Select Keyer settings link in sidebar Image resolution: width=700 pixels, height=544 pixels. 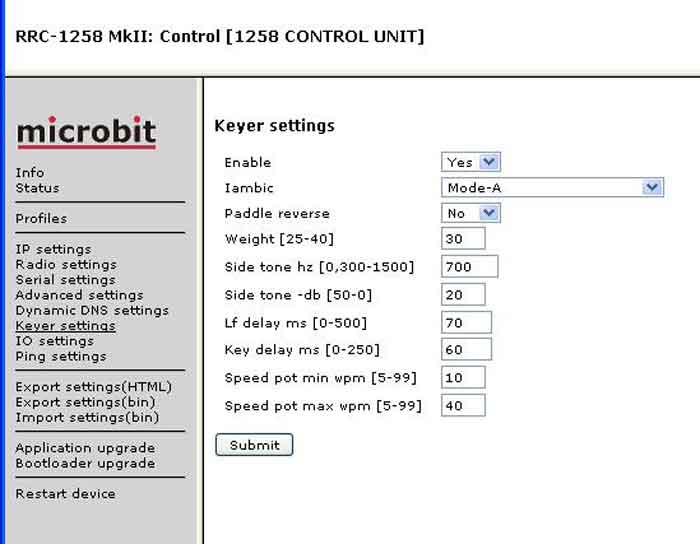coord(66,326)
